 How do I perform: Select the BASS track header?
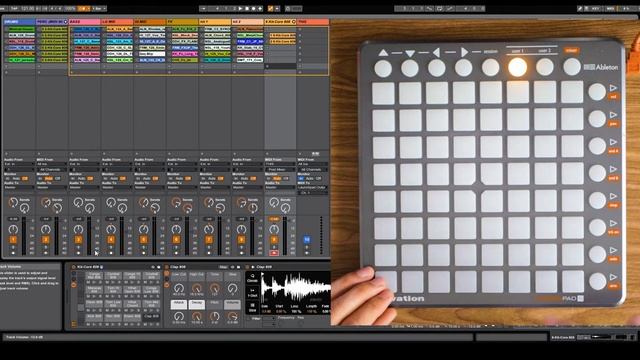(x=84, y=22)
